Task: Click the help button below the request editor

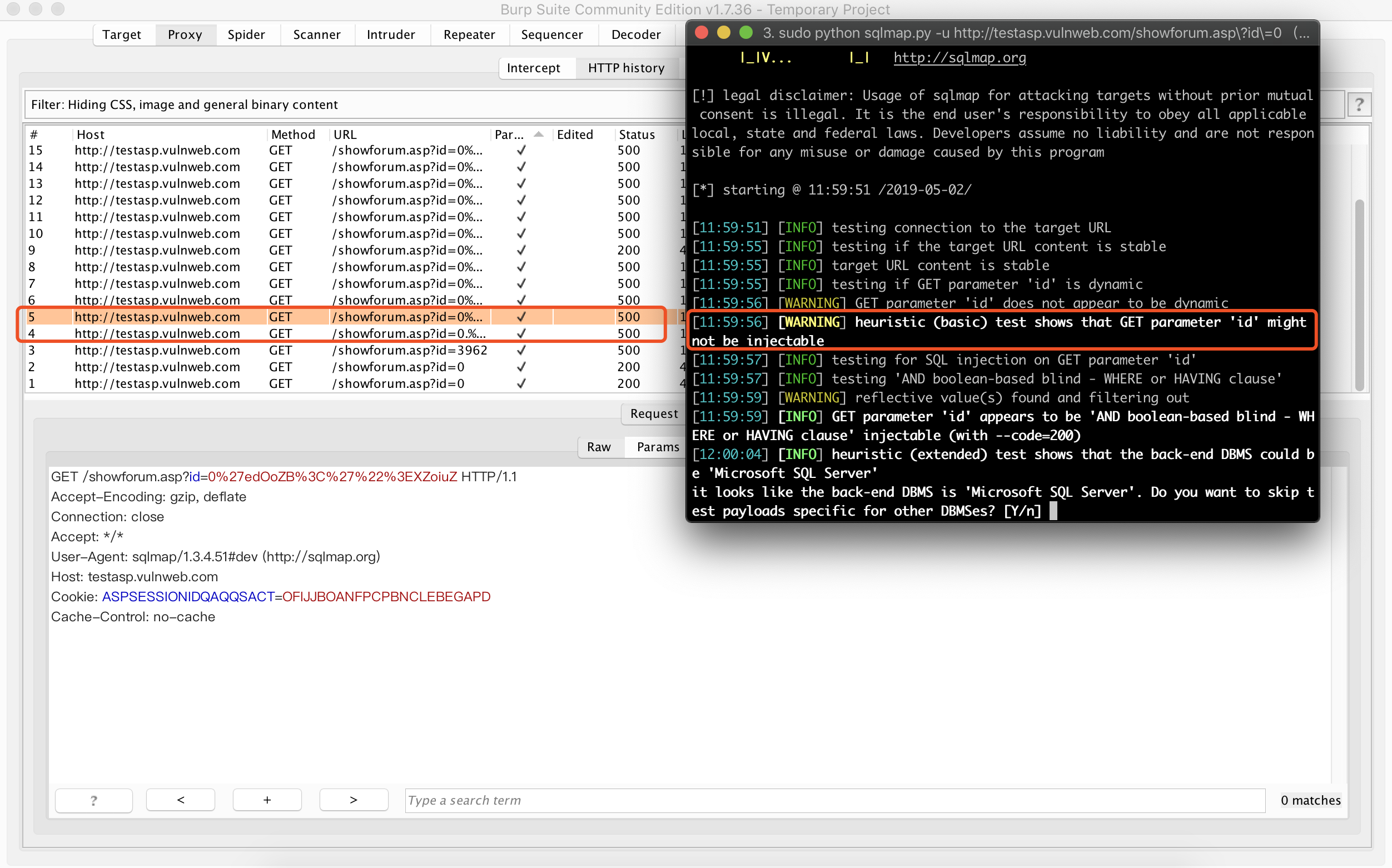Action: (93, 800)
